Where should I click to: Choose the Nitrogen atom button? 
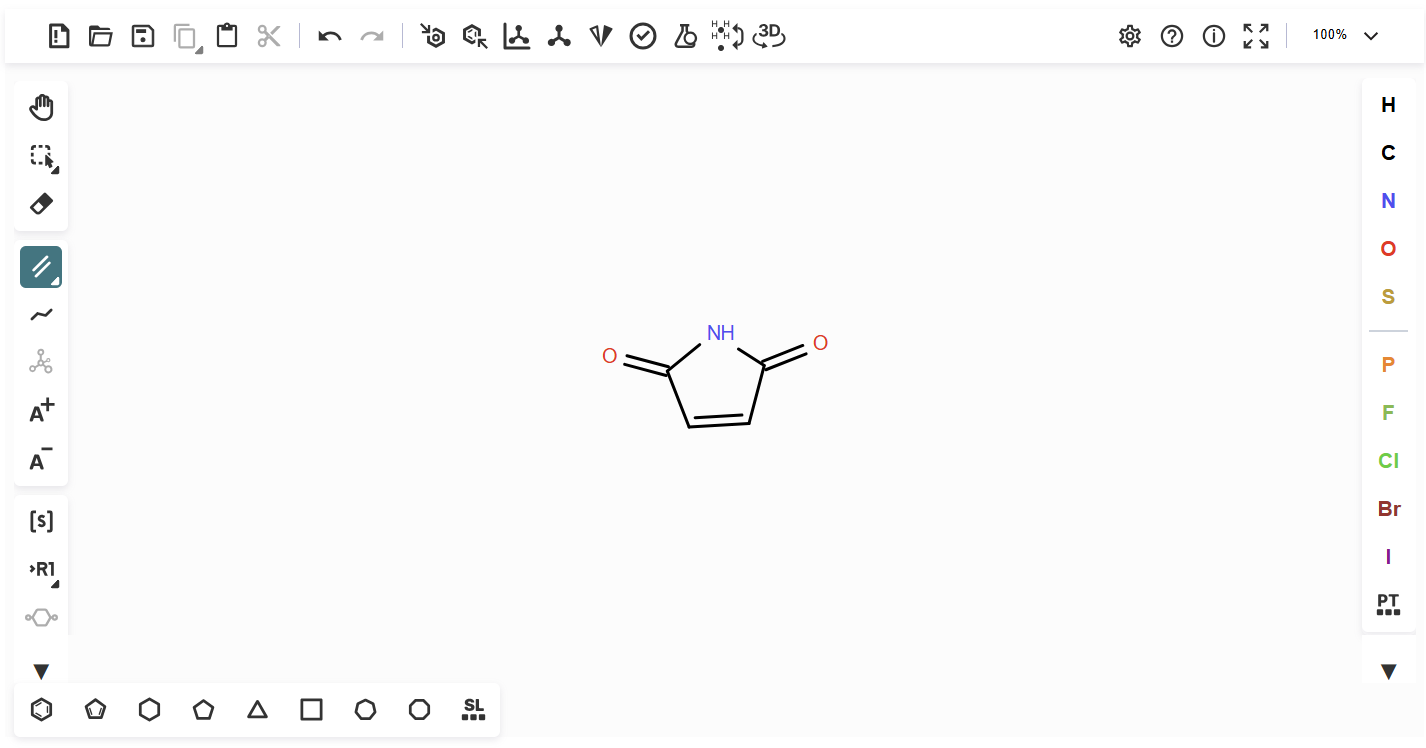[x=1388, y=201]
